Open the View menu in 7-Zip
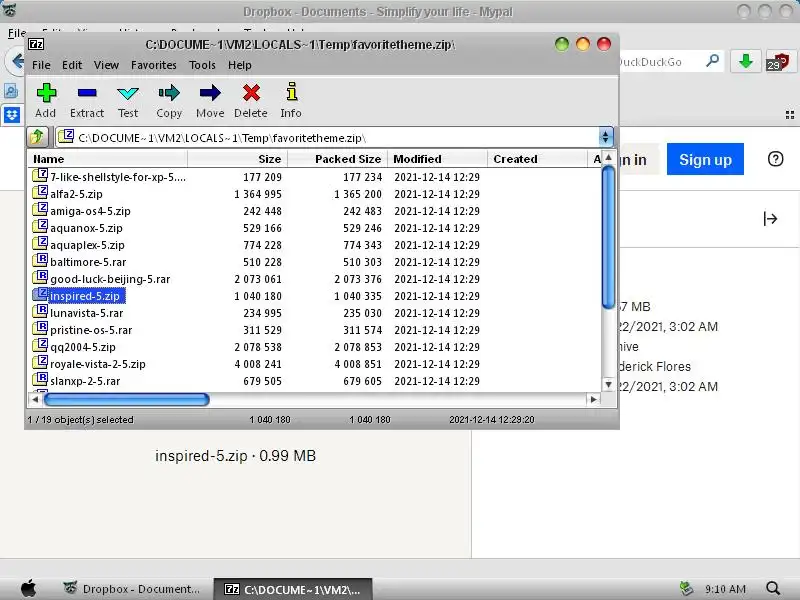800x600 pixels. [106, 65]
